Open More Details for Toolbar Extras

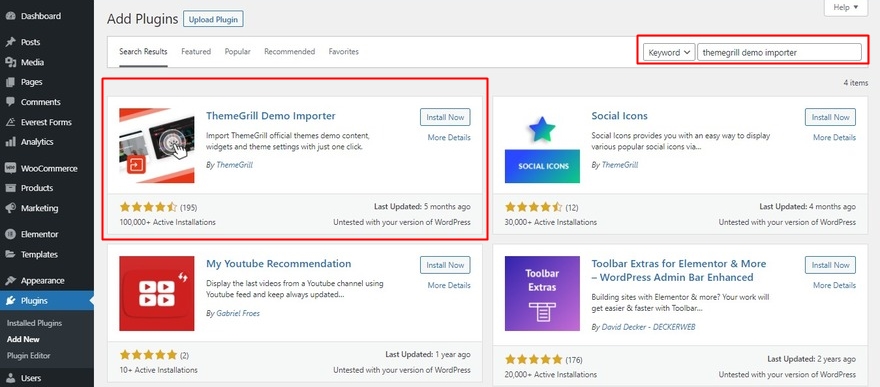[835, 285]
